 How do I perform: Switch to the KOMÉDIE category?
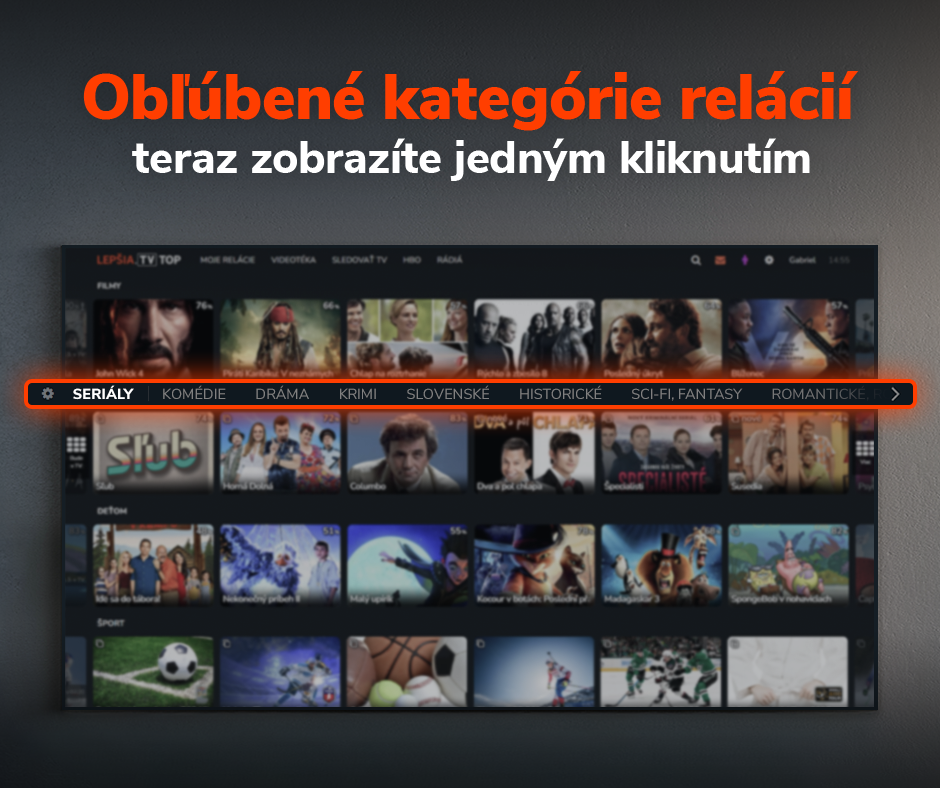194,394
